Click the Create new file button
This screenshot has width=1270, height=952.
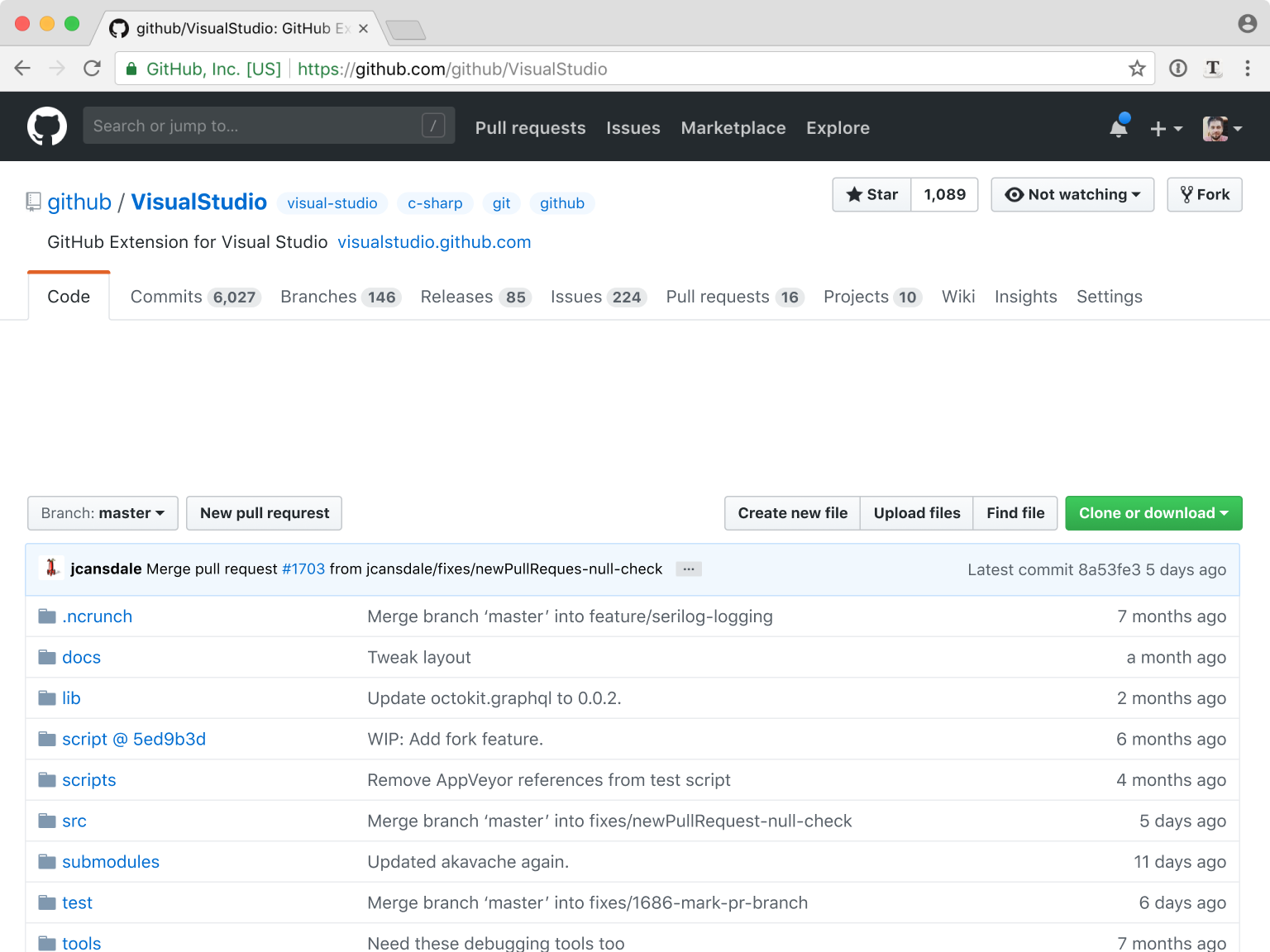coord(792,513)
